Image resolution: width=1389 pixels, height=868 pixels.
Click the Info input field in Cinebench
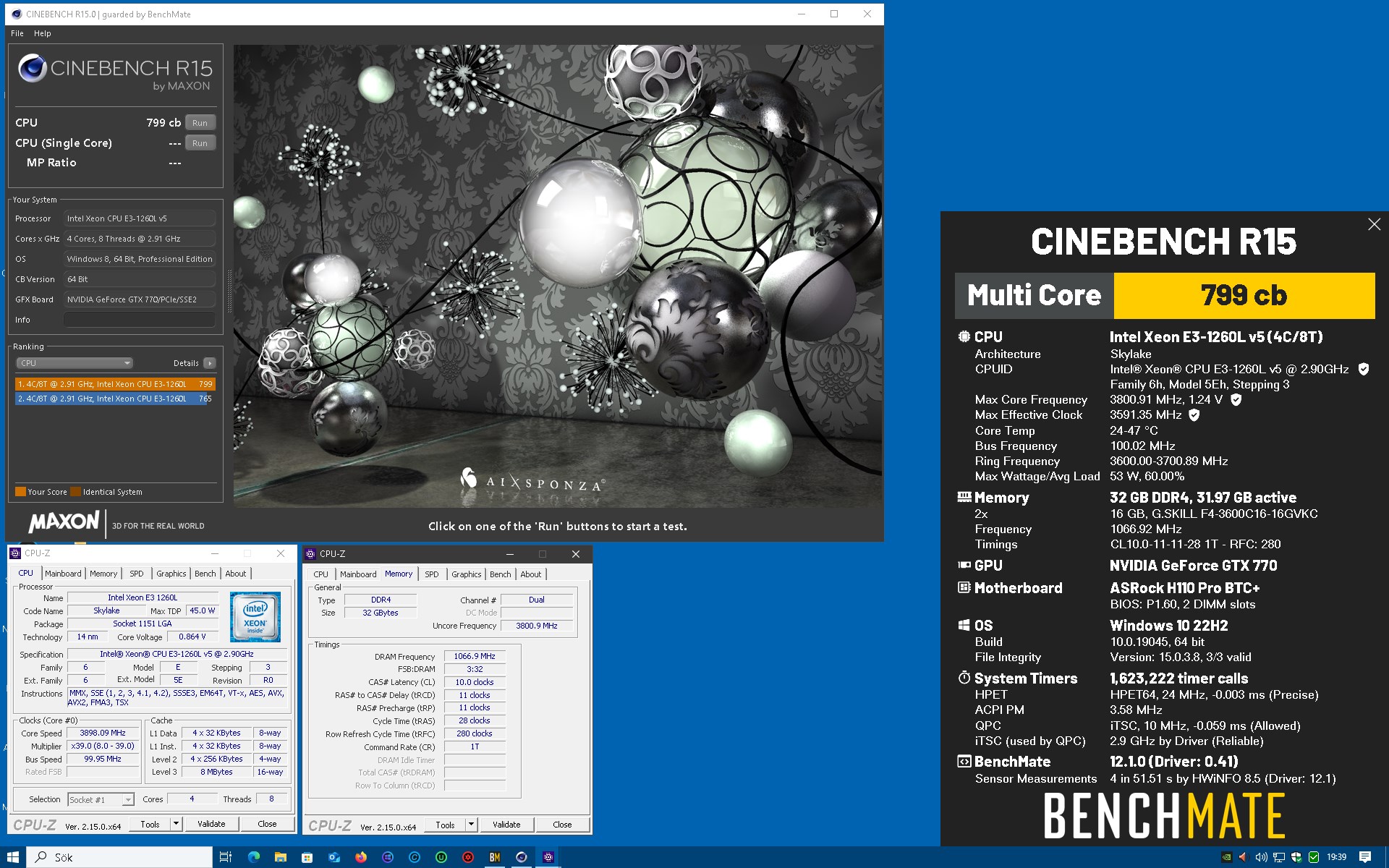point(140,320)
